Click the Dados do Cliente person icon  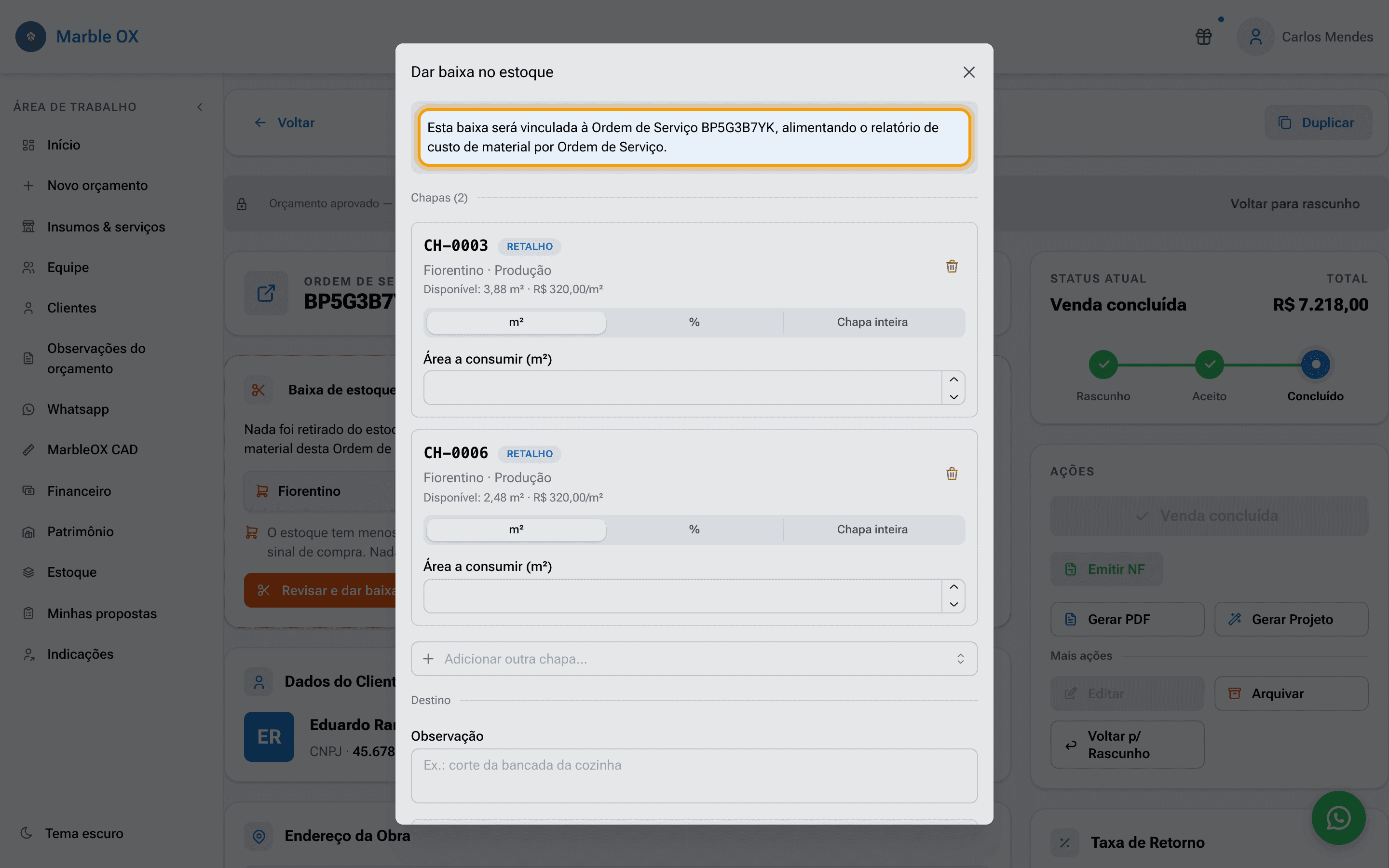pyautogui.click(x=259, y=682)
